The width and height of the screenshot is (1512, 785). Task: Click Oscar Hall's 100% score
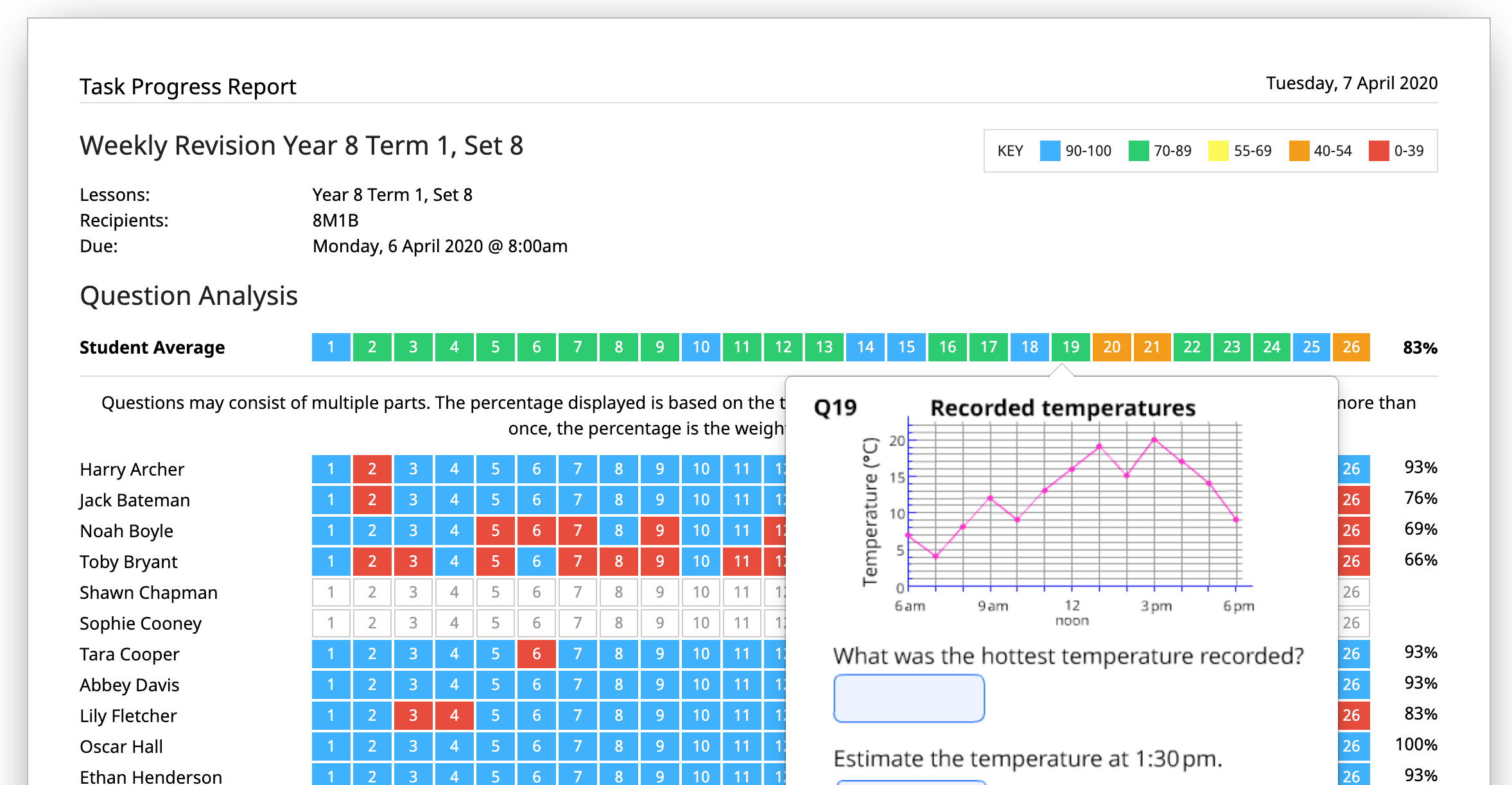click(1417, 745)
